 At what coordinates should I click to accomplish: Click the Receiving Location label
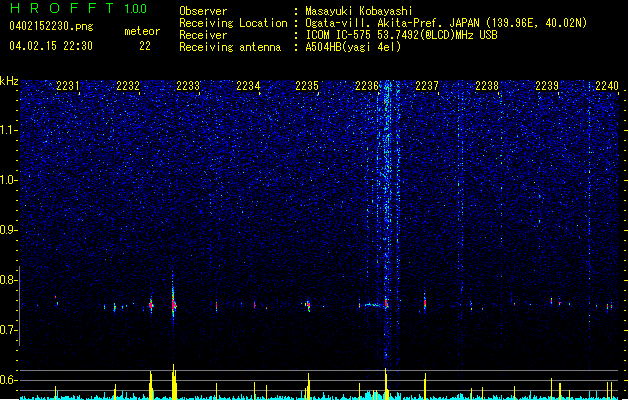233,23
